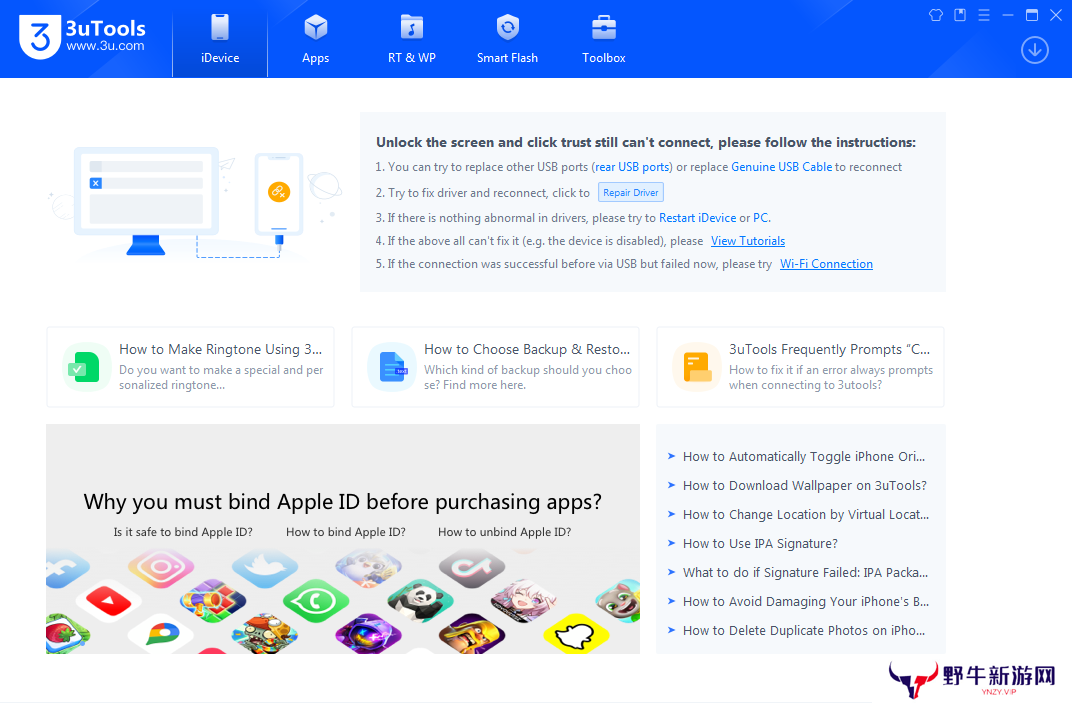Open How to Change Location by Virtual Location
This screenshot has width=1072, height=705.
pyautogui.click(x=805, y=514)
